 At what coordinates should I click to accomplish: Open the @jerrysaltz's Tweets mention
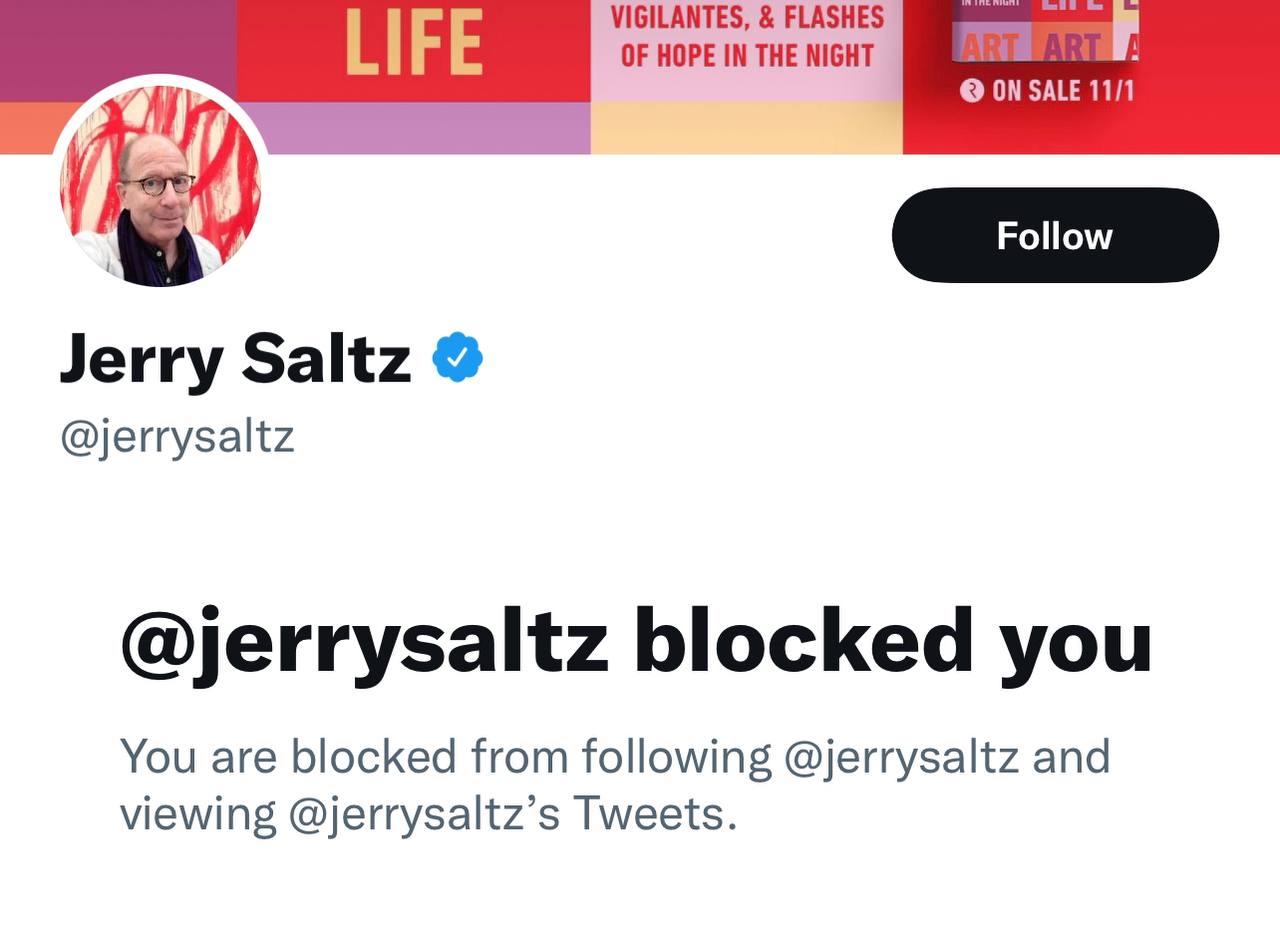pos(512,814)
